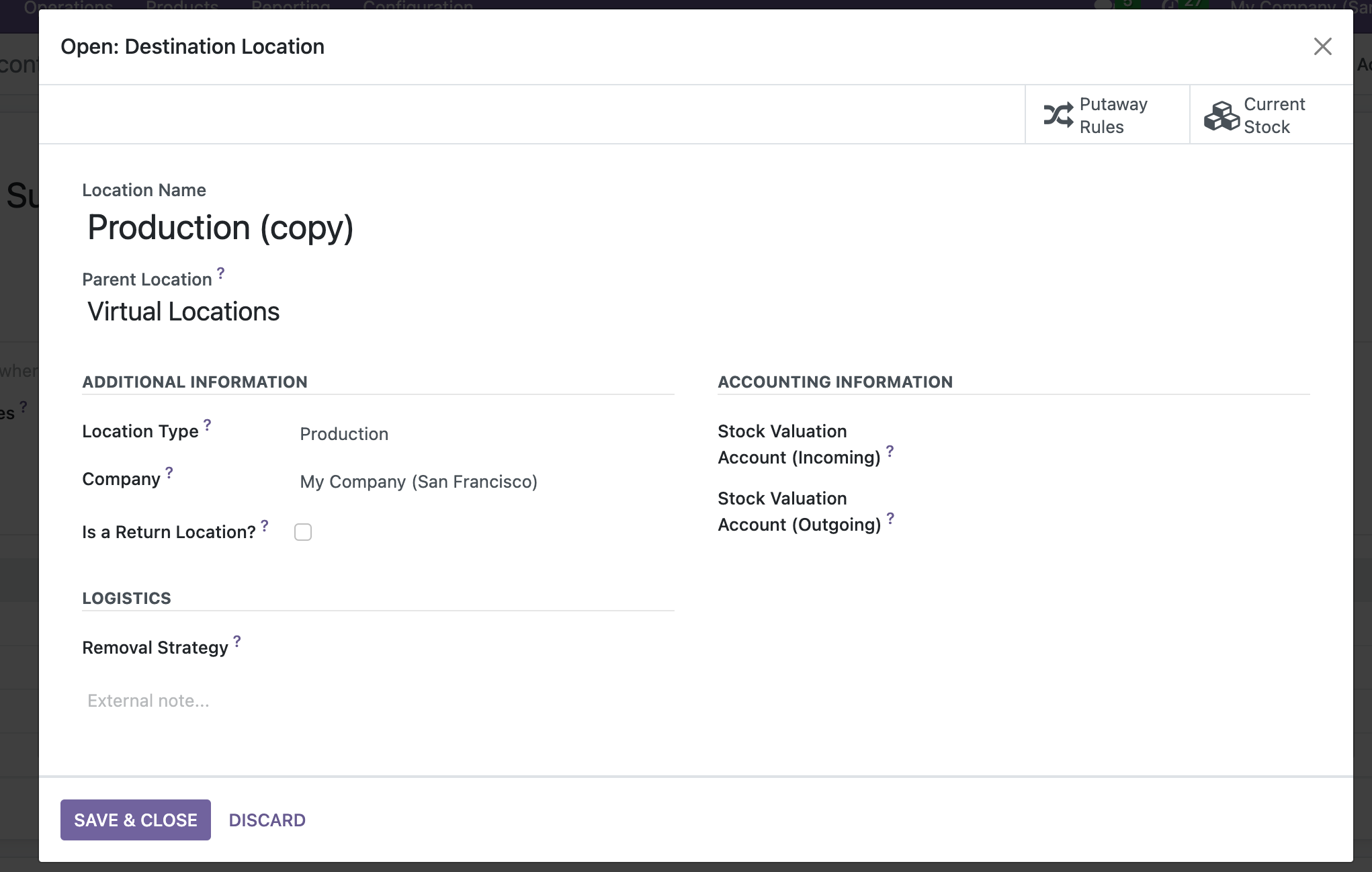Click help icon next to Parent Location
Image resolution: width=1372 pixels, height=872 pixels.
[220, 273]
